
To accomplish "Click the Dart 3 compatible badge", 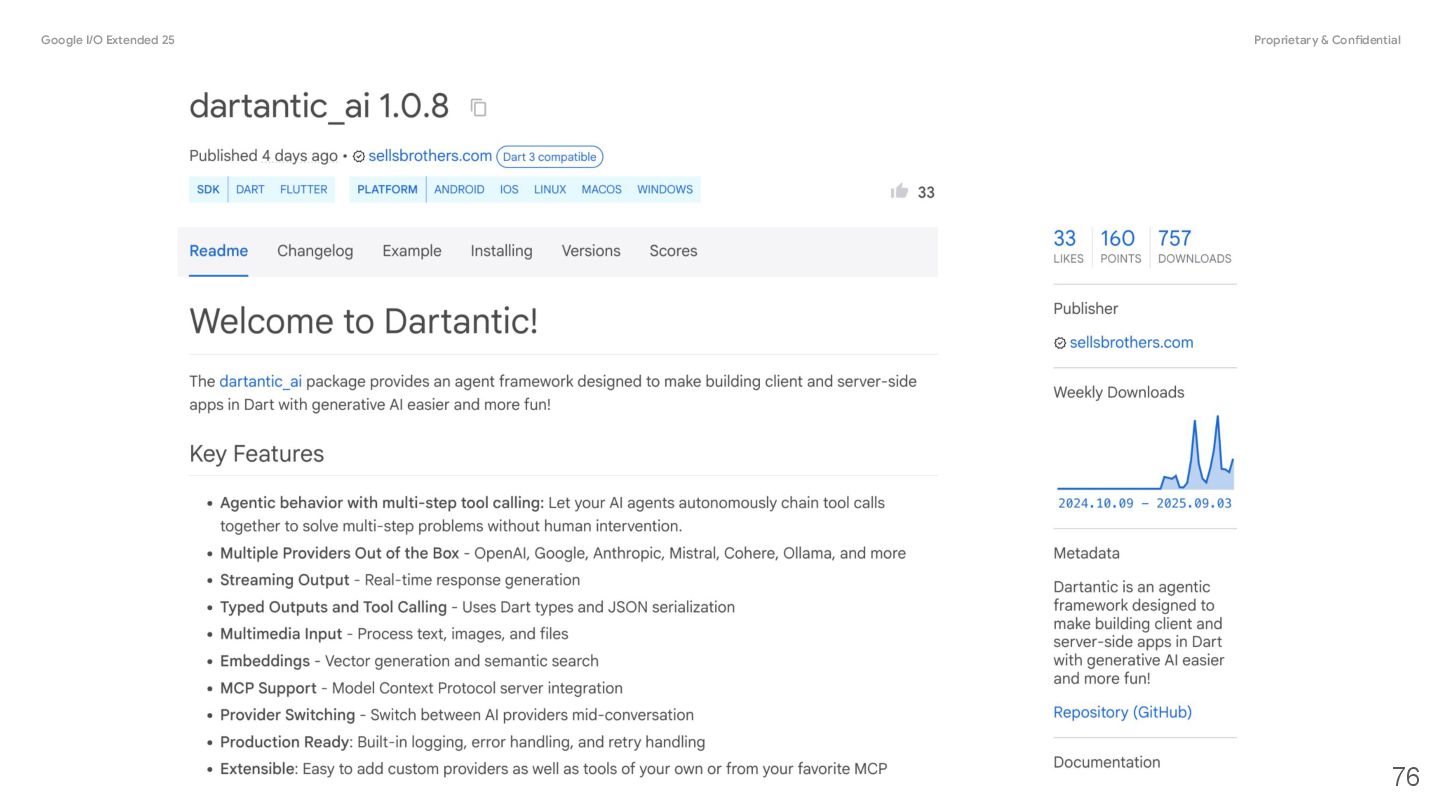I will coord(549,157).
